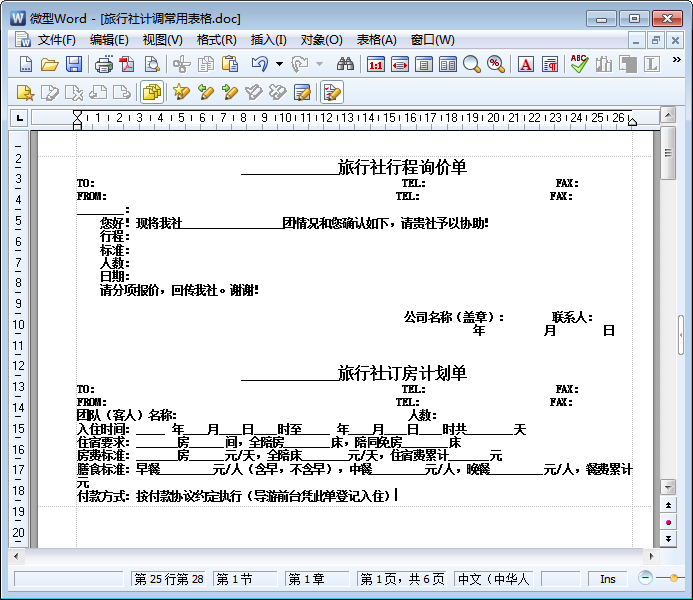Click the pencil with left green arrow
The width and height of the screenshot is (693, 600).
coord(206,92)
